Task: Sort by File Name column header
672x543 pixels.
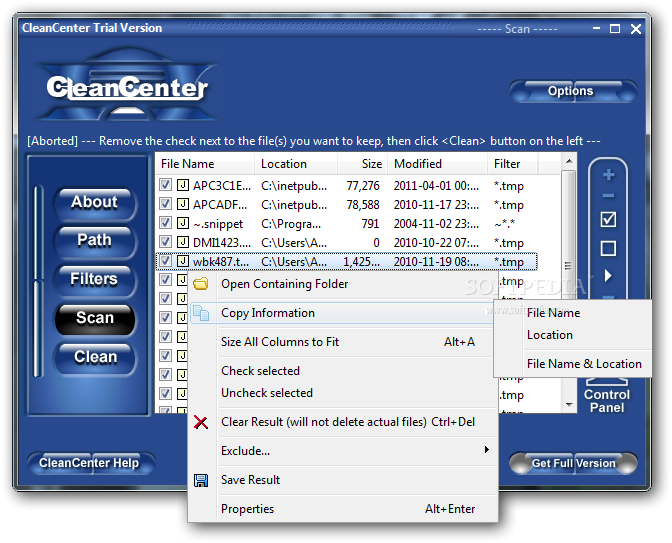Action: point(204,164)
